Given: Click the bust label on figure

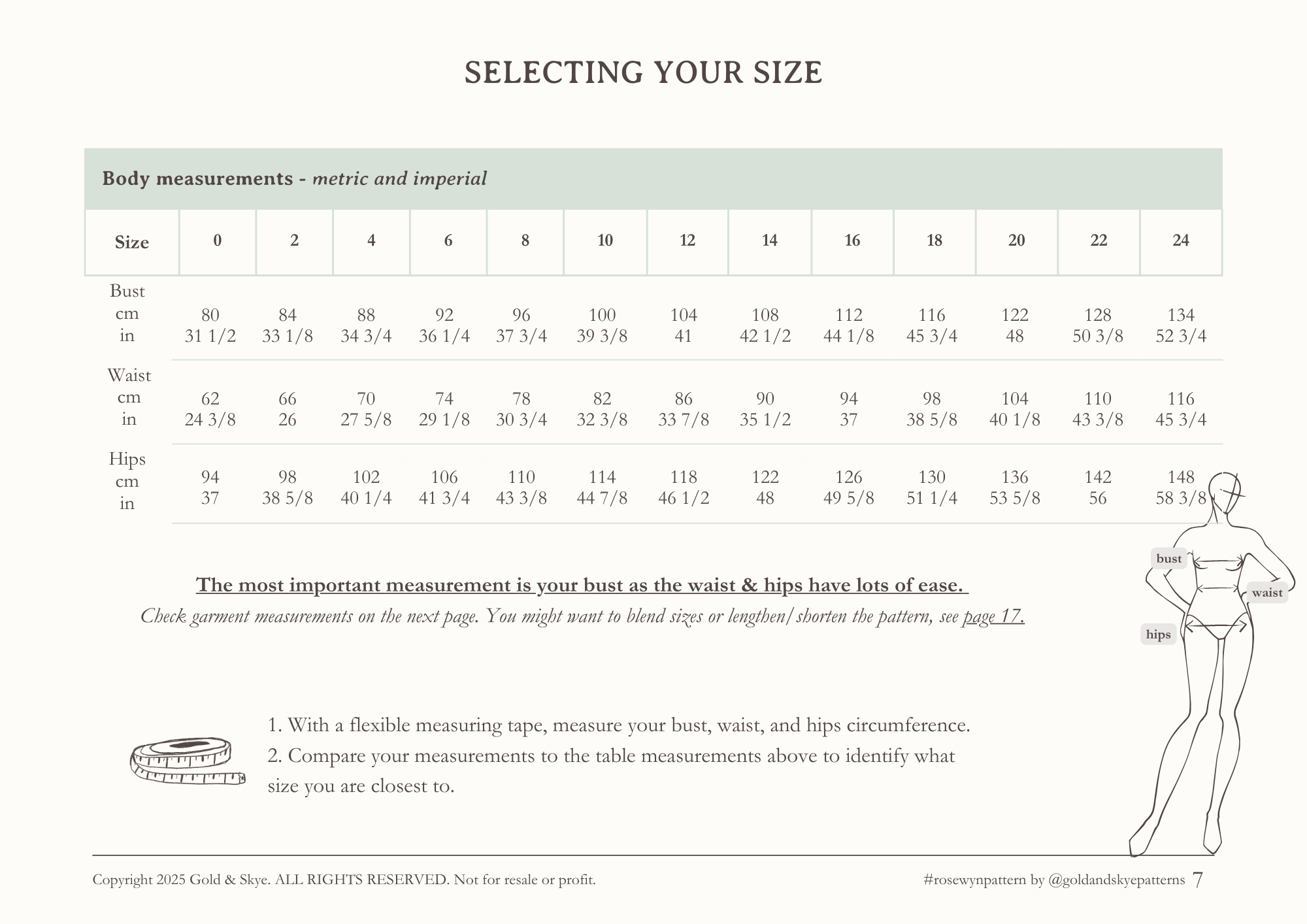Looking at the screenshot, I should pyautogui.click(x=1168, y=559).
